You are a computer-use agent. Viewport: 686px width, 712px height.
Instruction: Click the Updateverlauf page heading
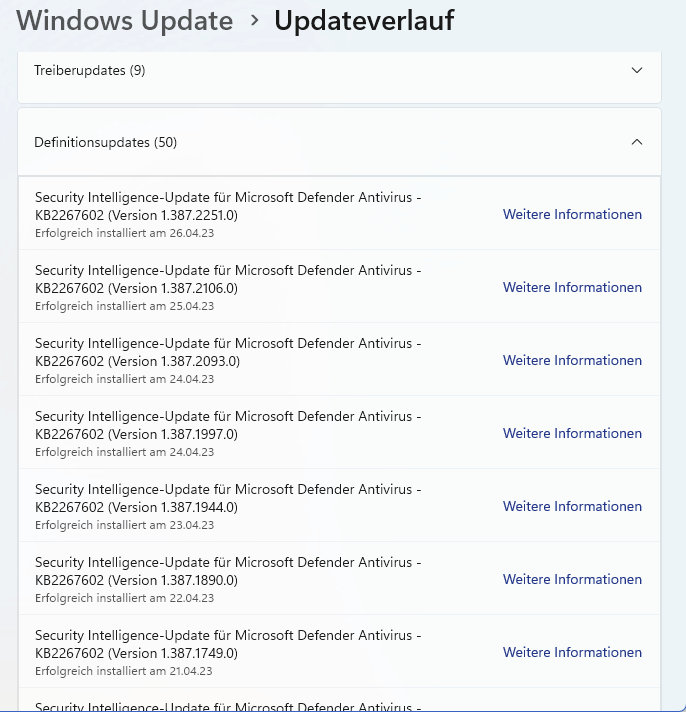(x=364, y=20)
